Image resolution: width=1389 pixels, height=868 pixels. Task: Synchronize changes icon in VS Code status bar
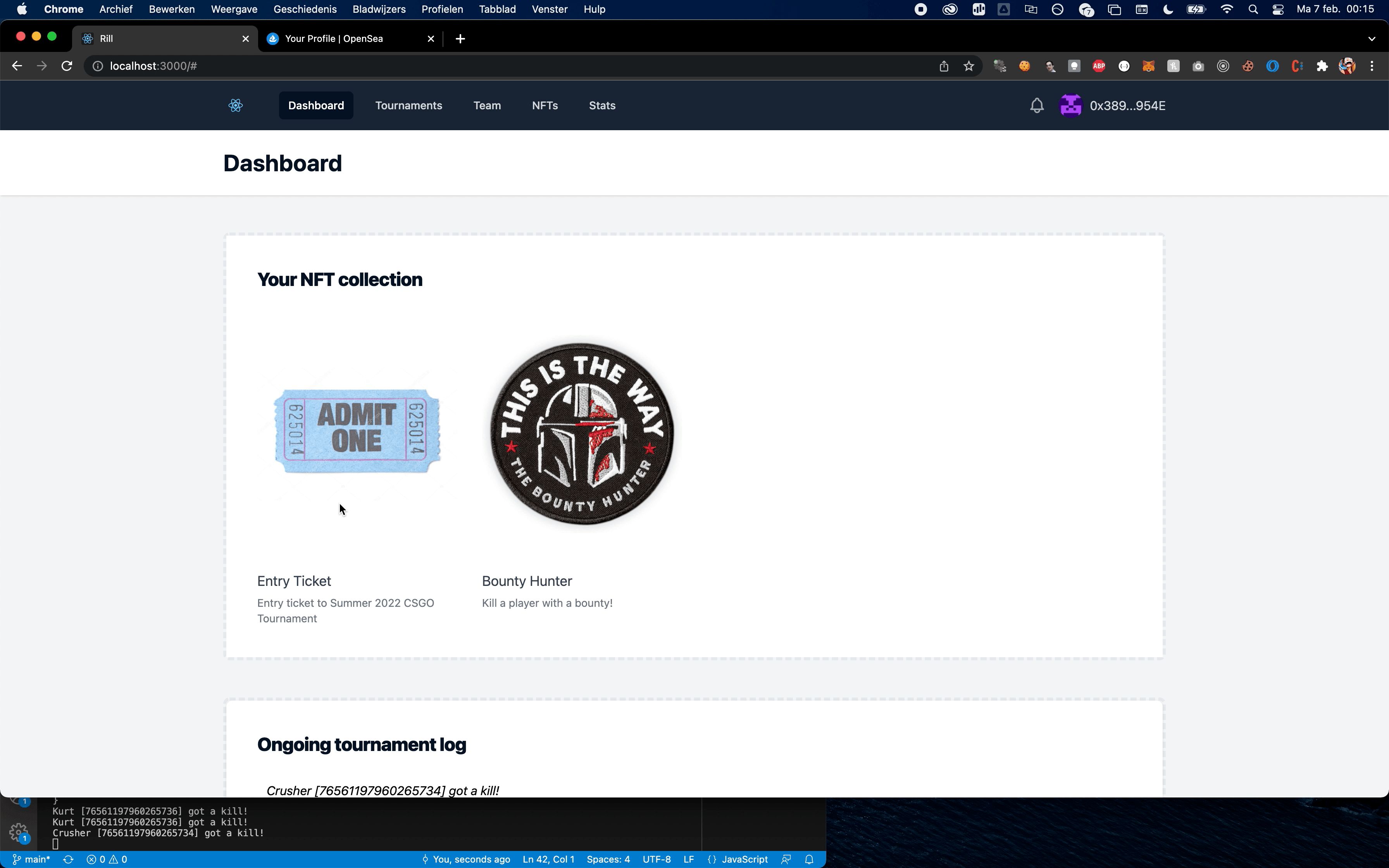pyautogui.click(x=68, y=859)
